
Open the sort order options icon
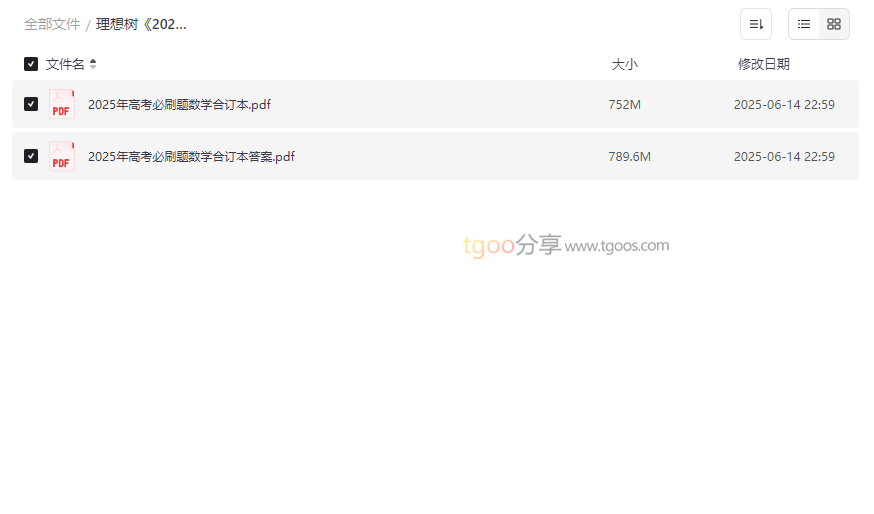(x=756, y=24)
